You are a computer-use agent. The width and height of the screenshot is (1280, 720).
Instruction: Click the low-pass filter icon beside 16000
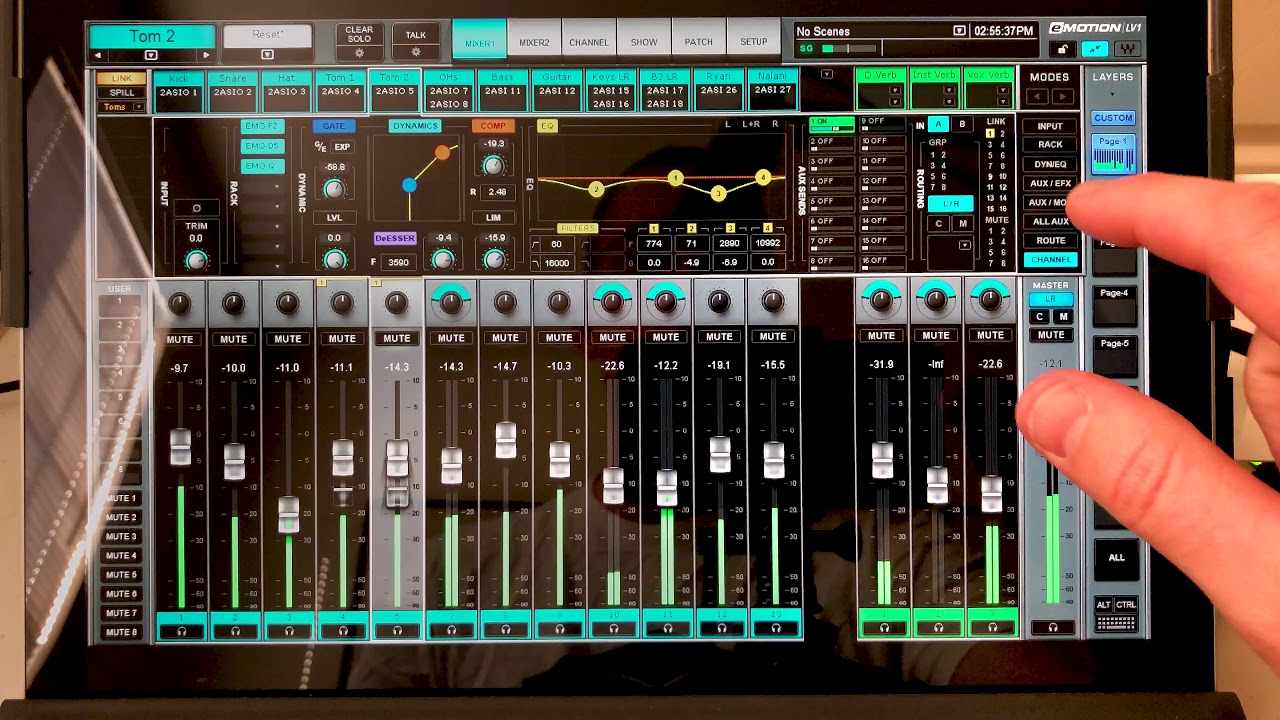(x=536, y=263)
